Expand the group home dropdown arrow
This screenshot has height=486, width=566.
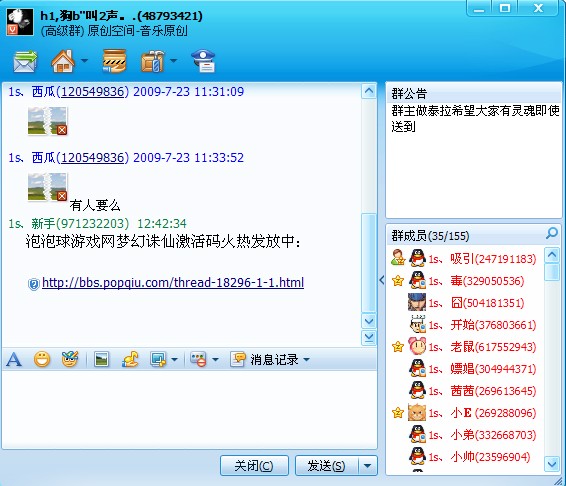click(x=84, y=61)
